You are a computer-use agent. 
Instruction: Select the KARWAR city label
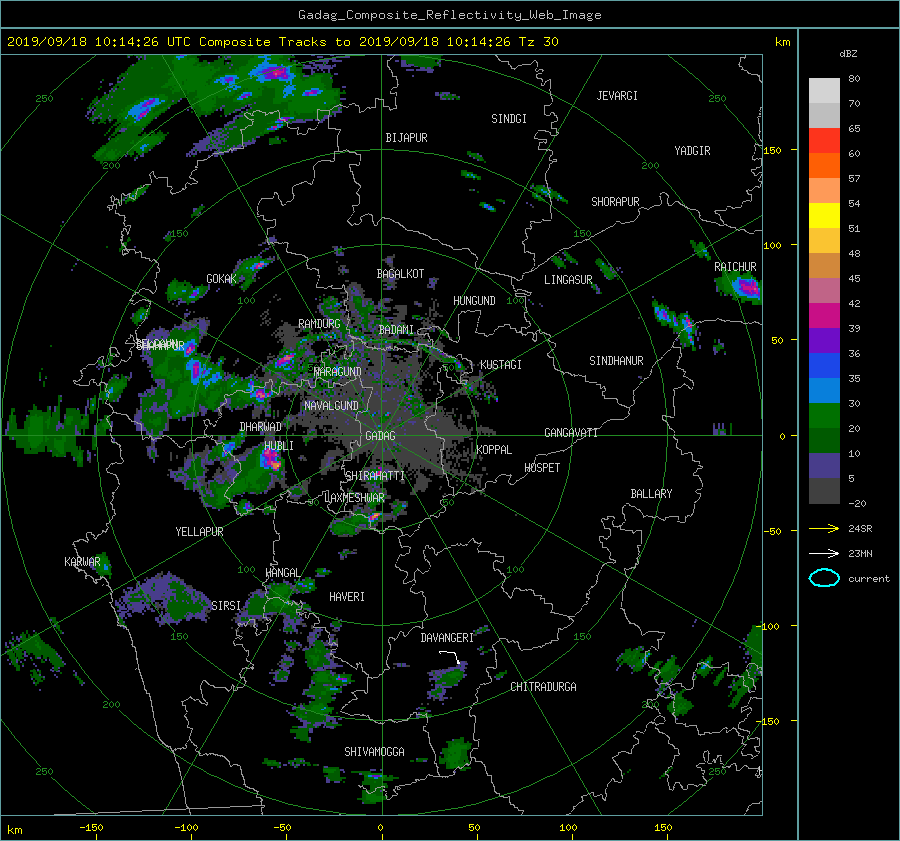click(82, 562)
